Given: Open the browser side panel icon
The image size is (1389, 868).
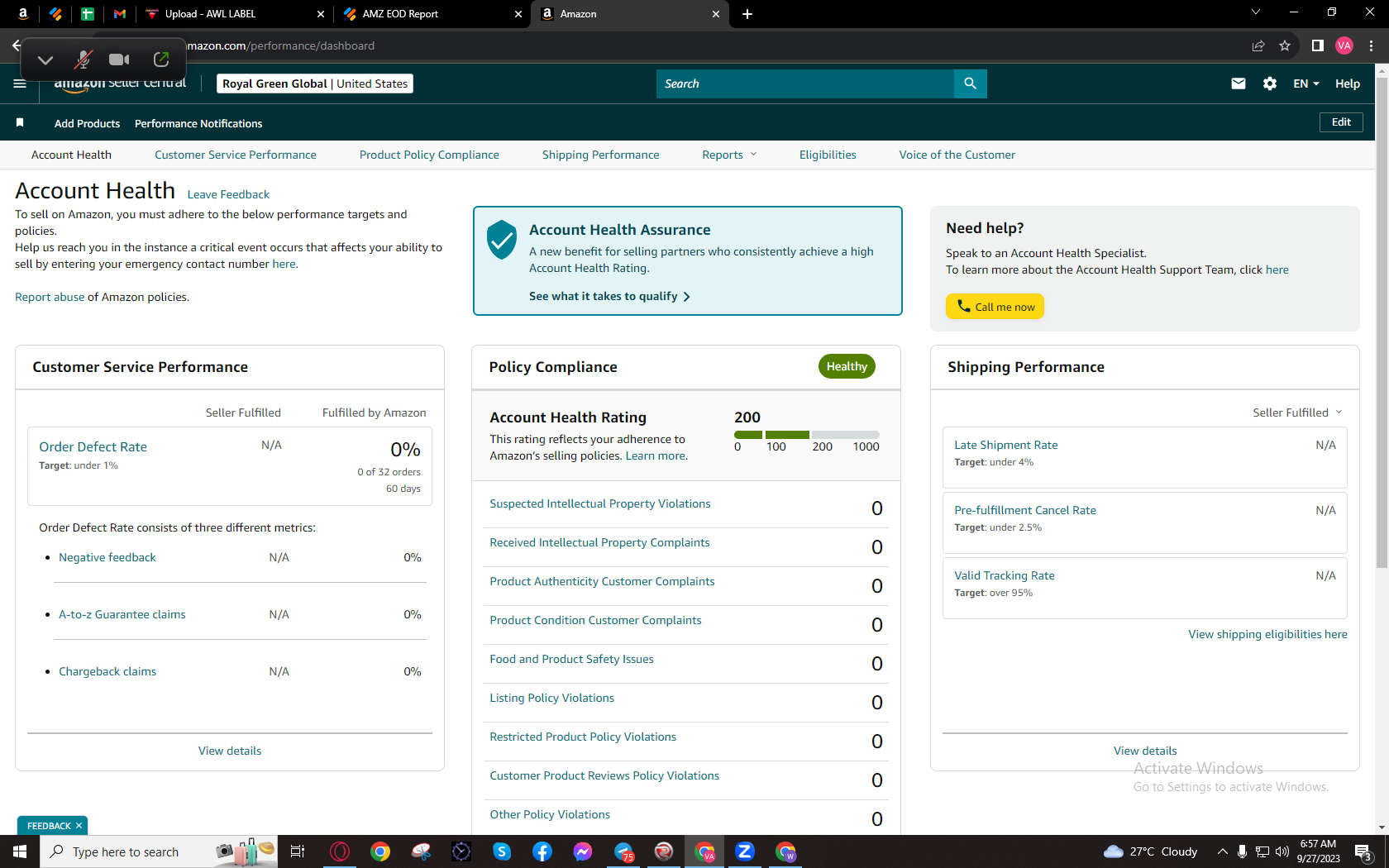Looking at the screenshot, I should pos(1318,45).
